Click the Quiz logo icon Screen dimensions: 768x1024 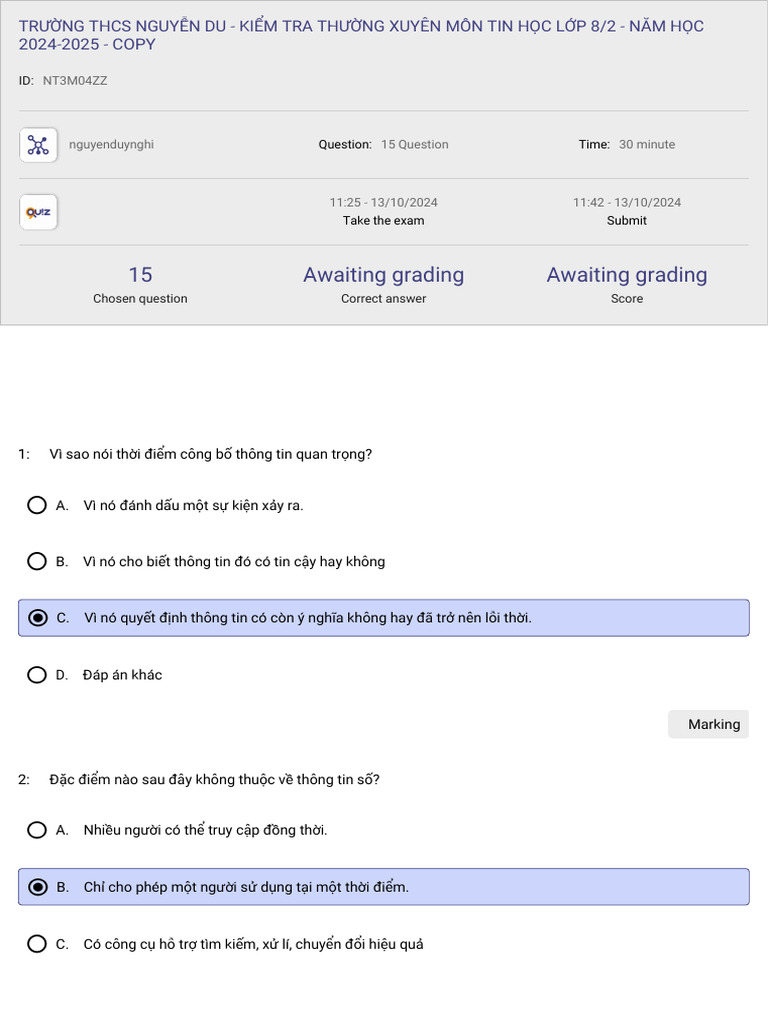point(38,212)
